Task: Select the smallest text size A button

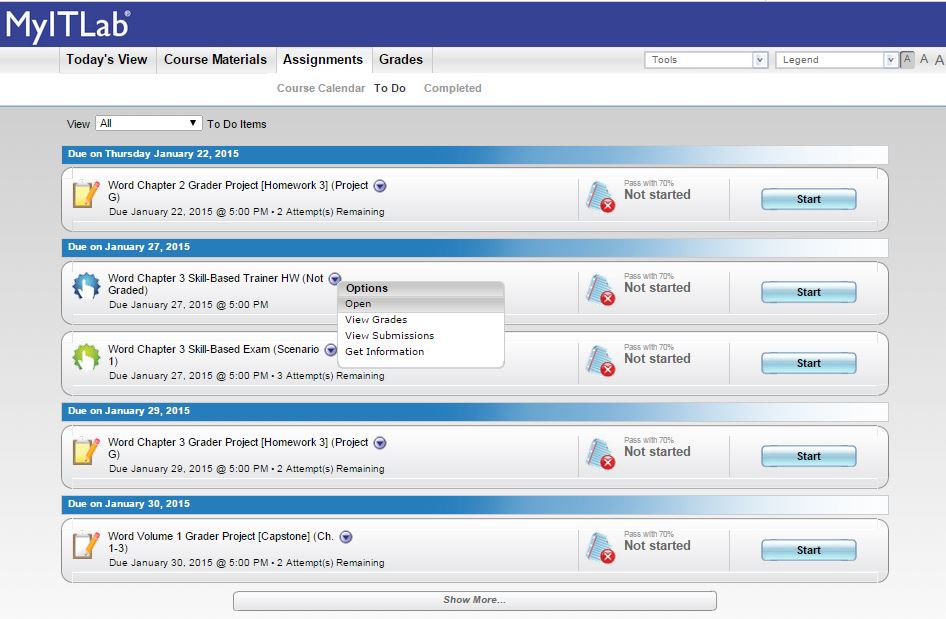Action: coord(907,60)
